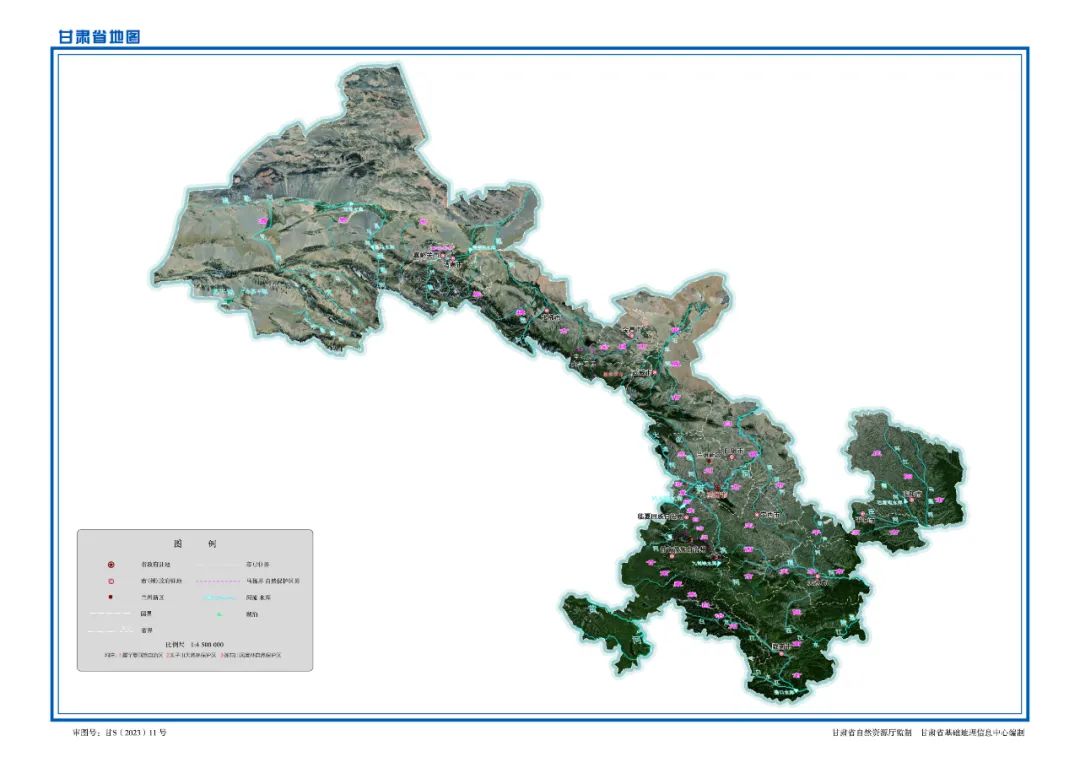Click the 临夏回族自治州 label on the map

[660, 517]
